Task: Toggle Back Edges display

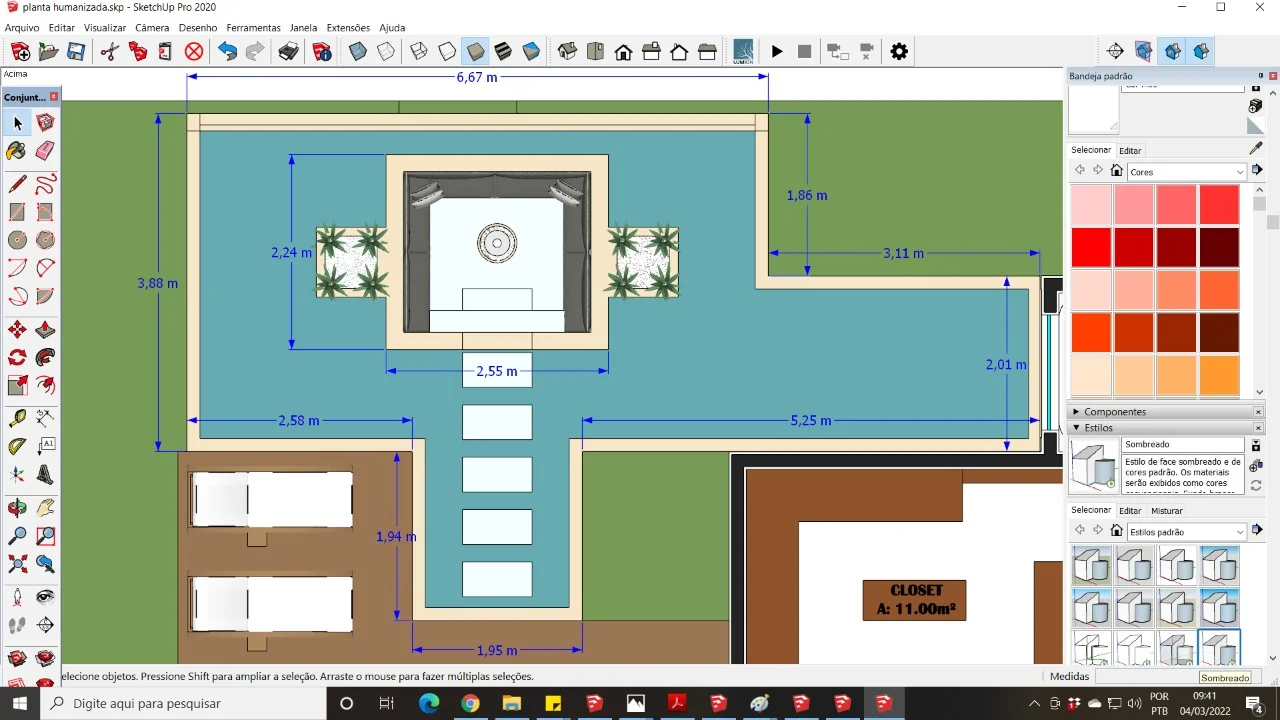Action: (x=386, y=52)
